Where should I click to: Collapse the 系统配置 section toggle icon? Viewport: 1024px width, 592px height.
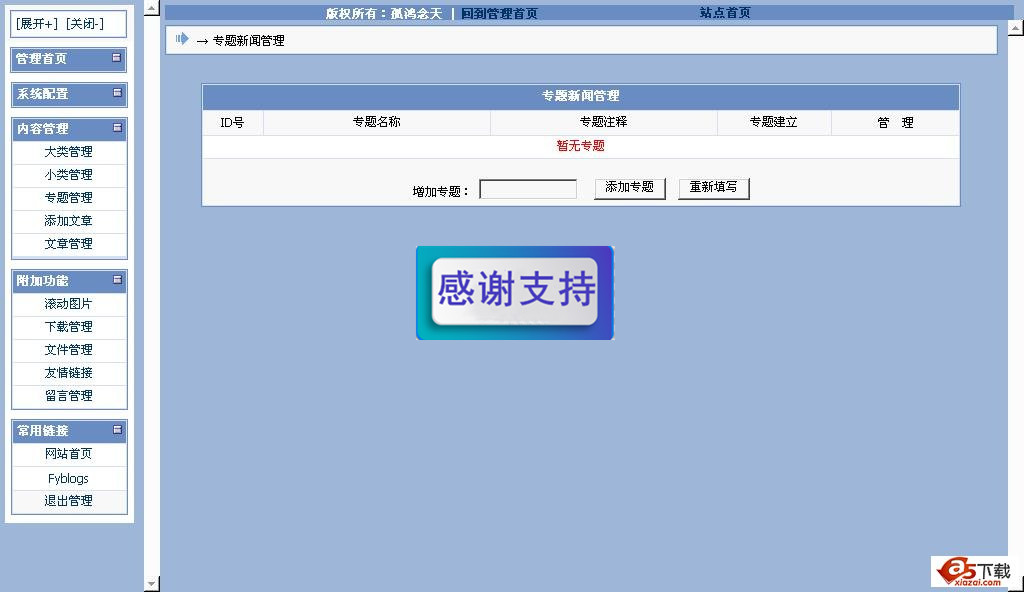click(117, 93)
